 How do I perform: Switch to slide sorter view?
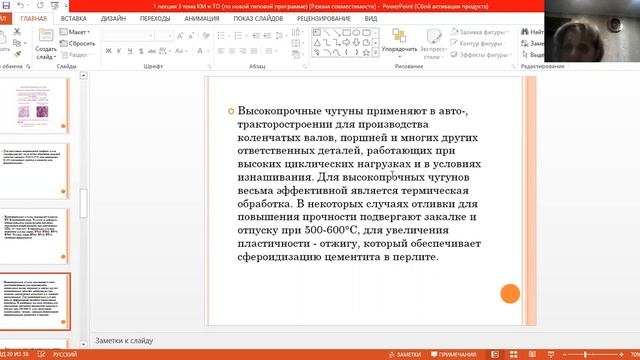(x=513, y=354)
